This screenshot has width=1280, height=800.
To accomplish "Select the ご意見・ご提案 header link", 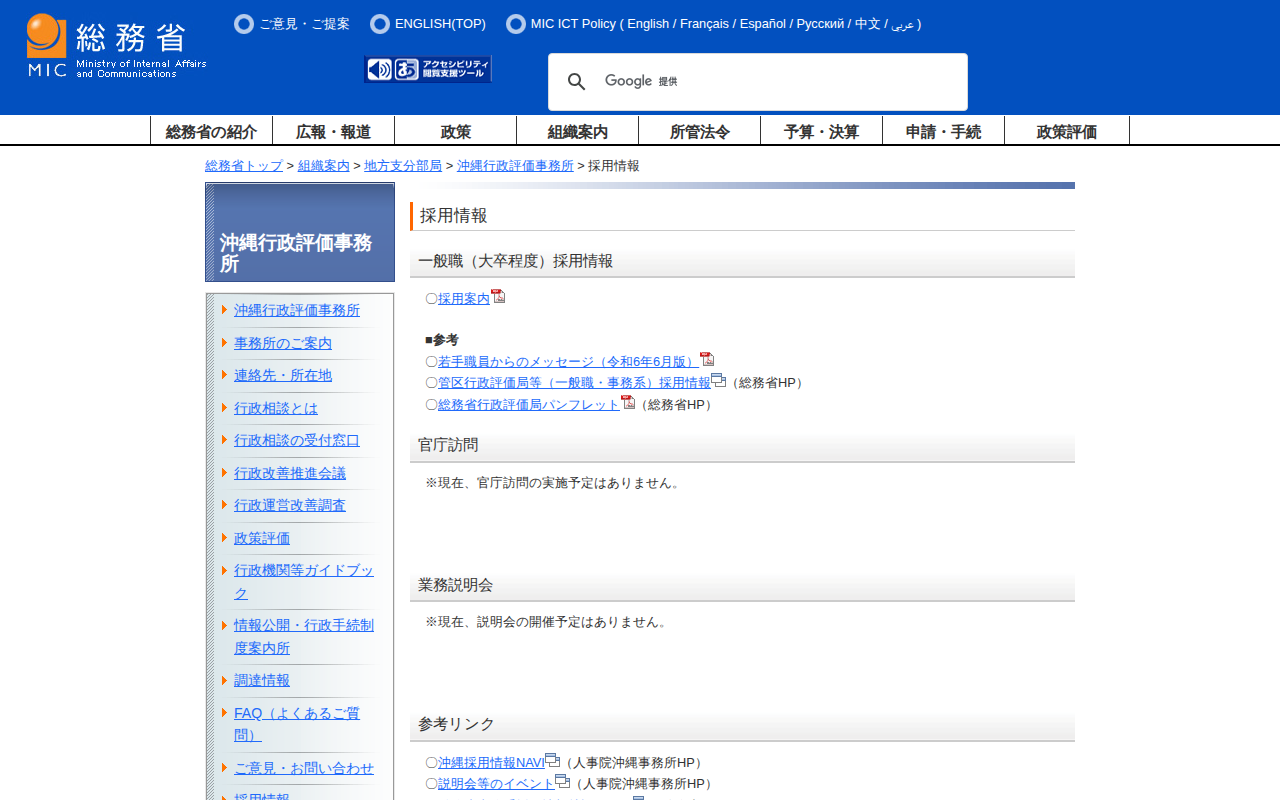I will tap(304, 24).
